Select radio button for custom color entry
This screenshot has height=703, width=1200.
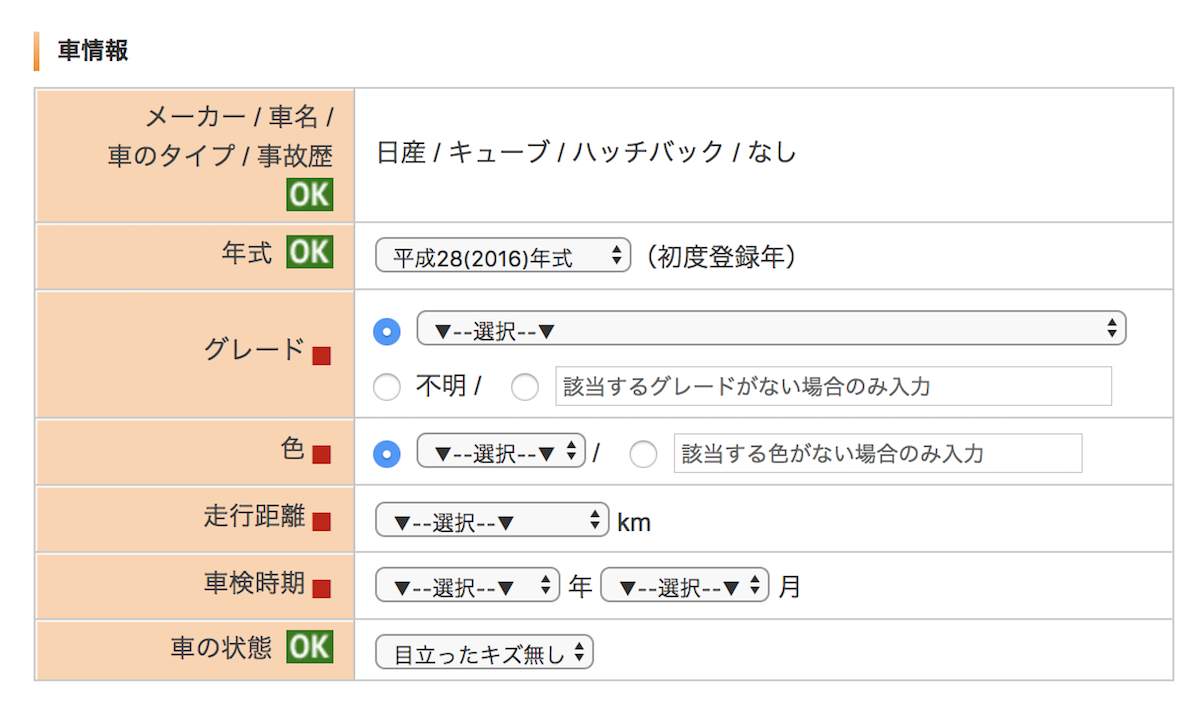click(x=643, y=454)
